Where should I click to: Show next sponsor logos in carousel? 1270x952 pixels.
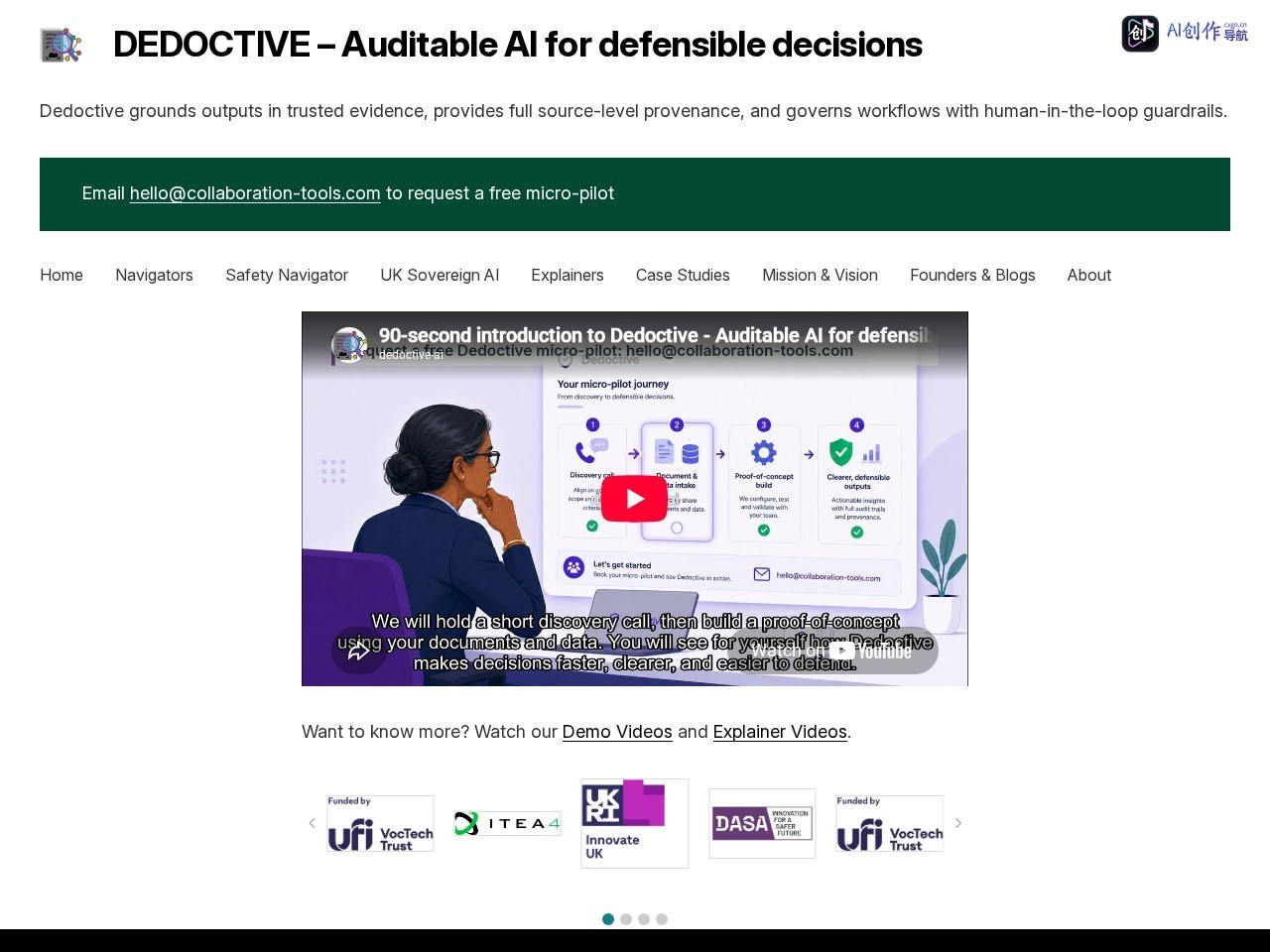tap(957, 823)
